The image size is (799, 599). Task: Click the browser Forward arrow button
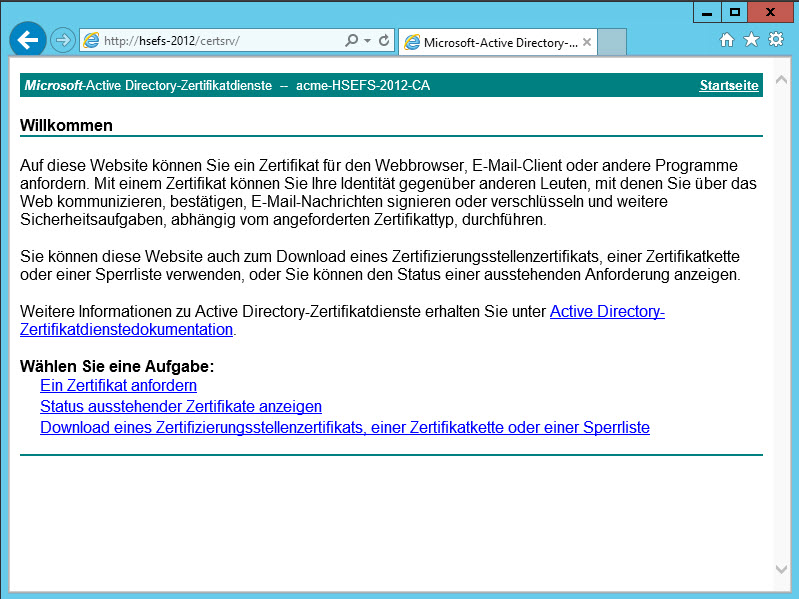[63, 40]
